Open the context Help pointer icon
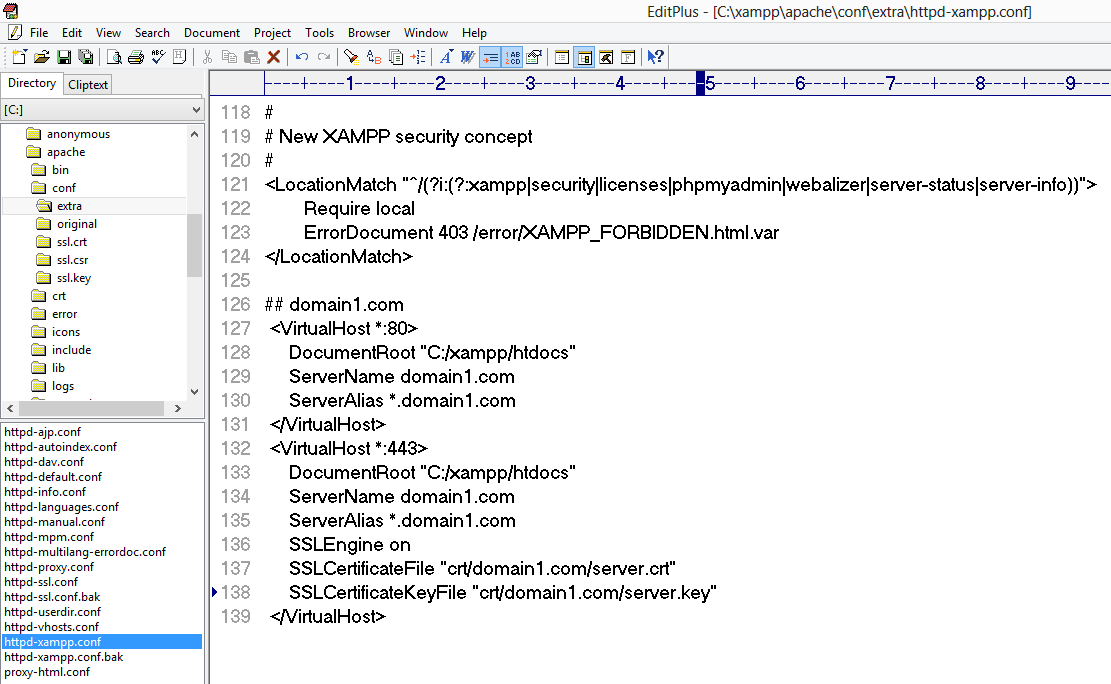 point(656,57)
